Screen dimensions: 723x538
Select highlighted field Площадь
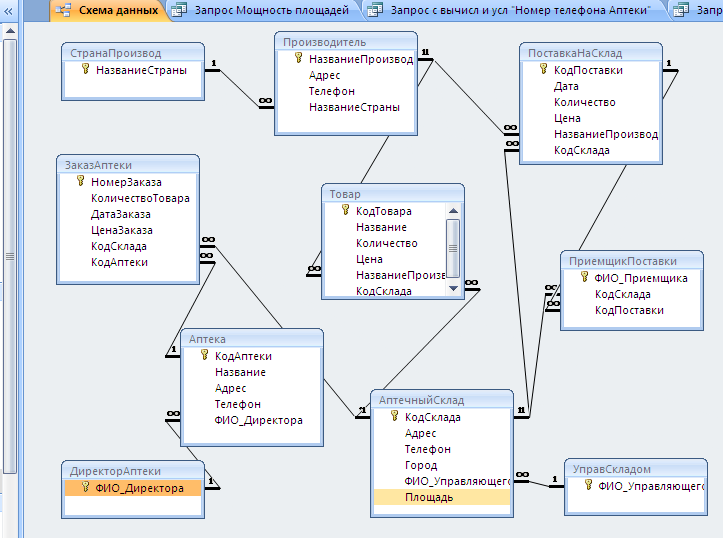pos(442,497)
